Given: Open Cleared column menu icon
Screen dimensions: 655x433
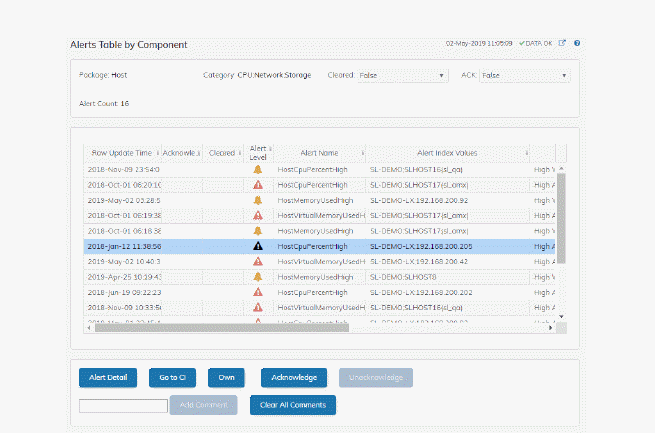Looking at the screenshot, I should pos(240,153).
